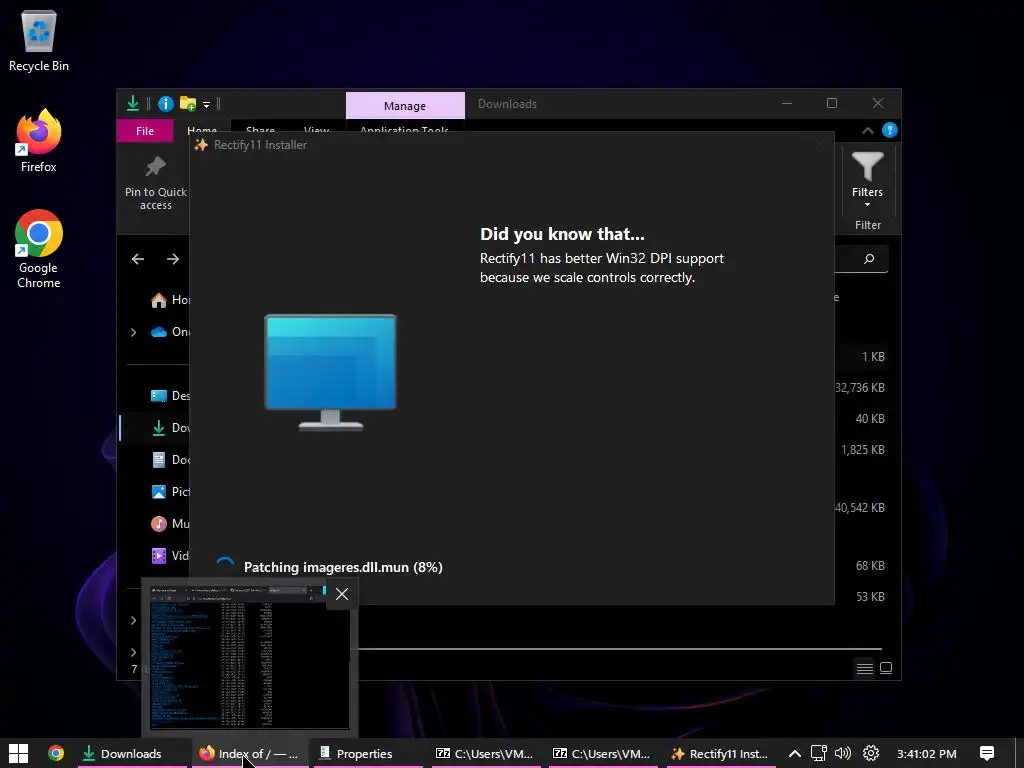Click the Firefox window preview thumbnail

coord(249,657)
